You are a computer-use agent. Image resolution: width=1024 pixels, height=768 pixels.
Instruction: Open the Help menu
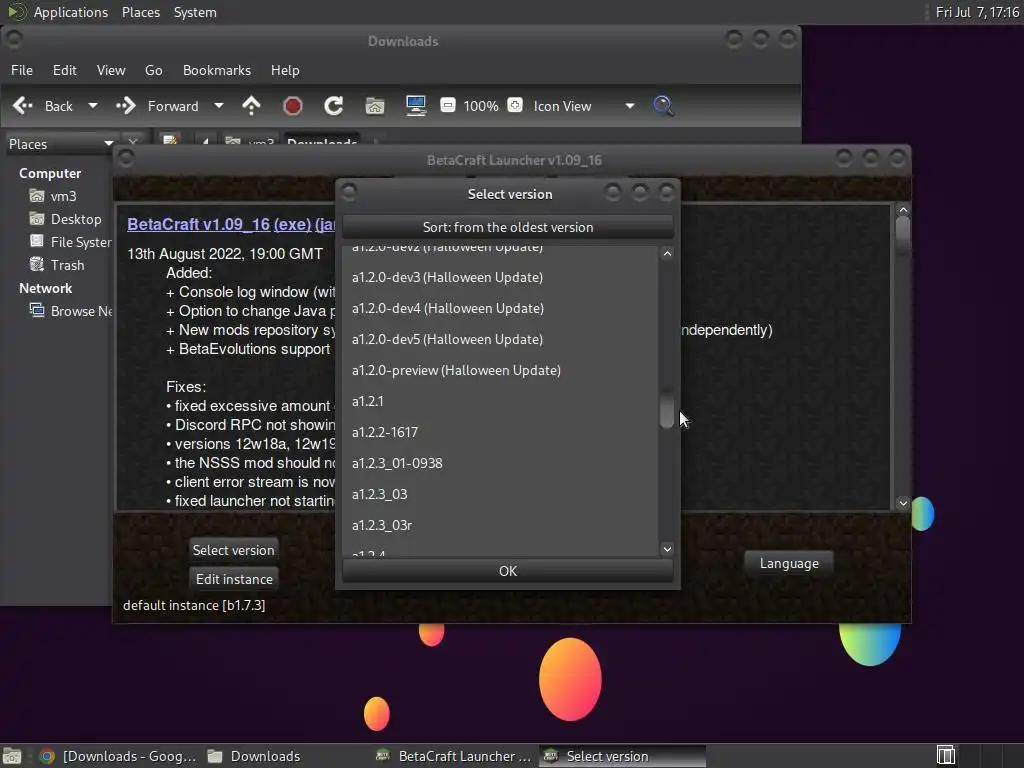click(x=285, y=70)
